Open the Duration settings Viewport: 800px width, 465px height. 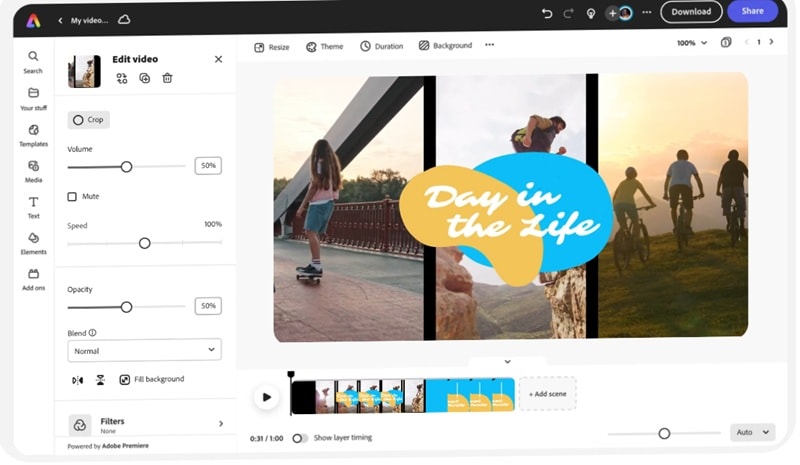coord(381,46)
